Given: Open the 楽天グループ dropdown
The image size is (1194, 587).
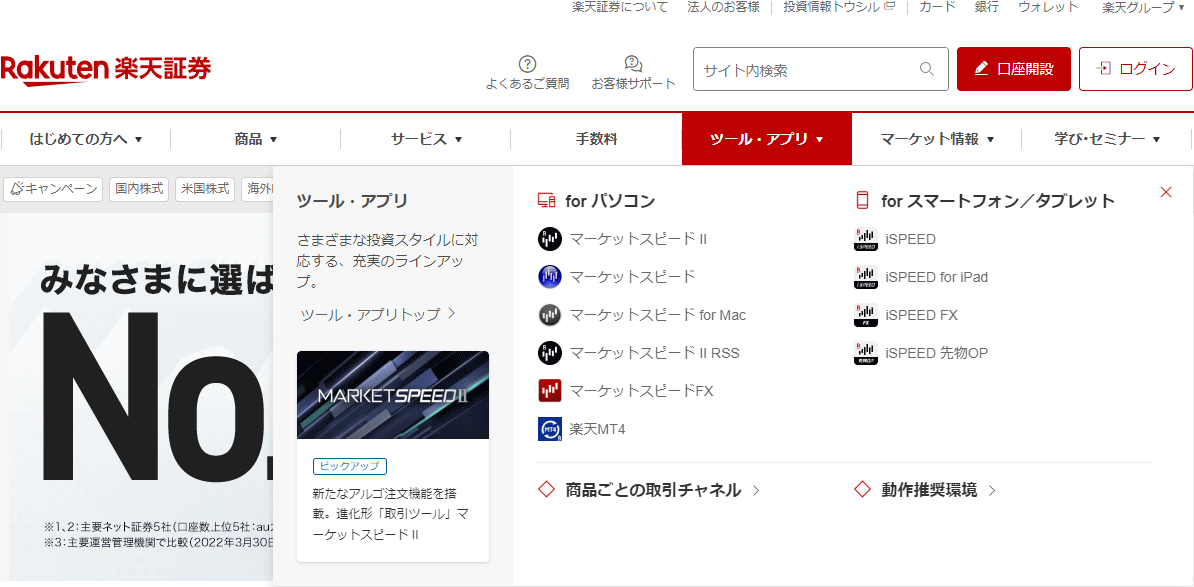Looking at the screenshot, I should (x=1143, y=8).
